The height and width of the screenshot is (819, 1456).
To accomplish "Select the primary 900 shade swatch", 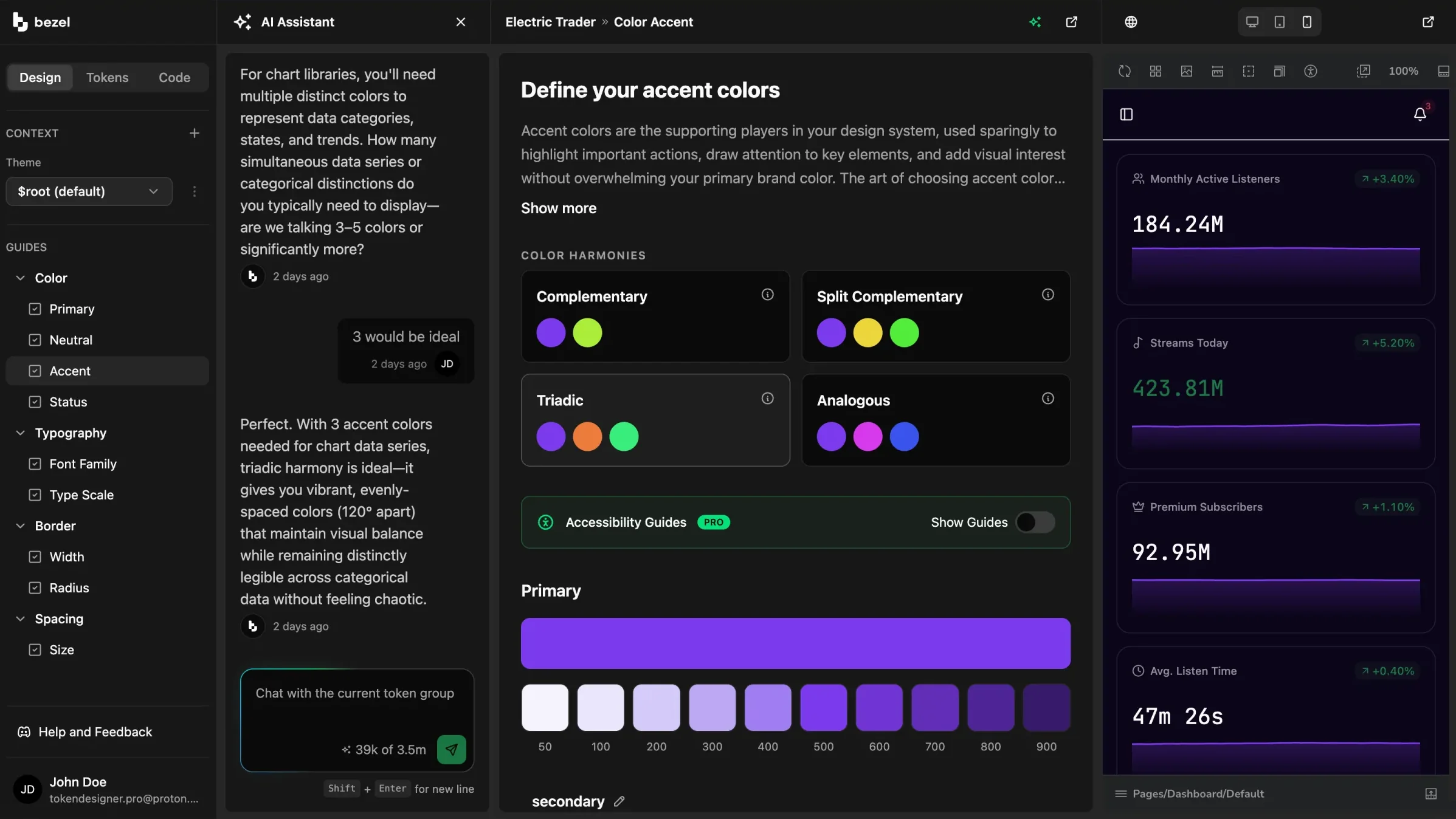I will (1046, 708).
